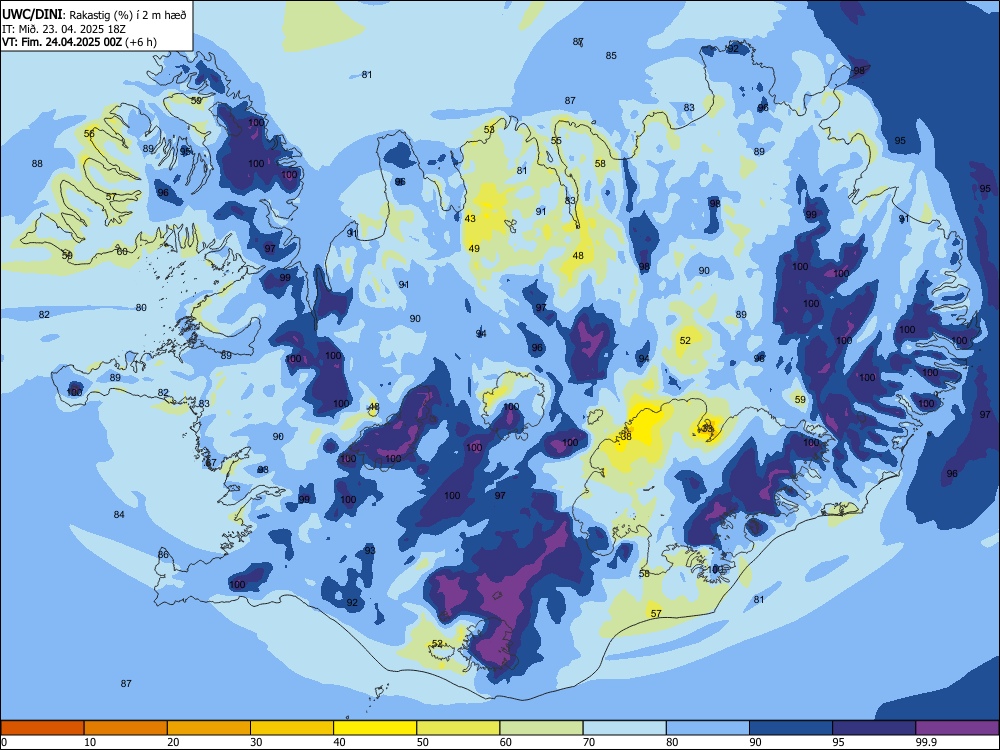Click the '55' humidity value on the map
Image resolution: width=1000 pixels, height=750 pixels.
tap(556, 140)
